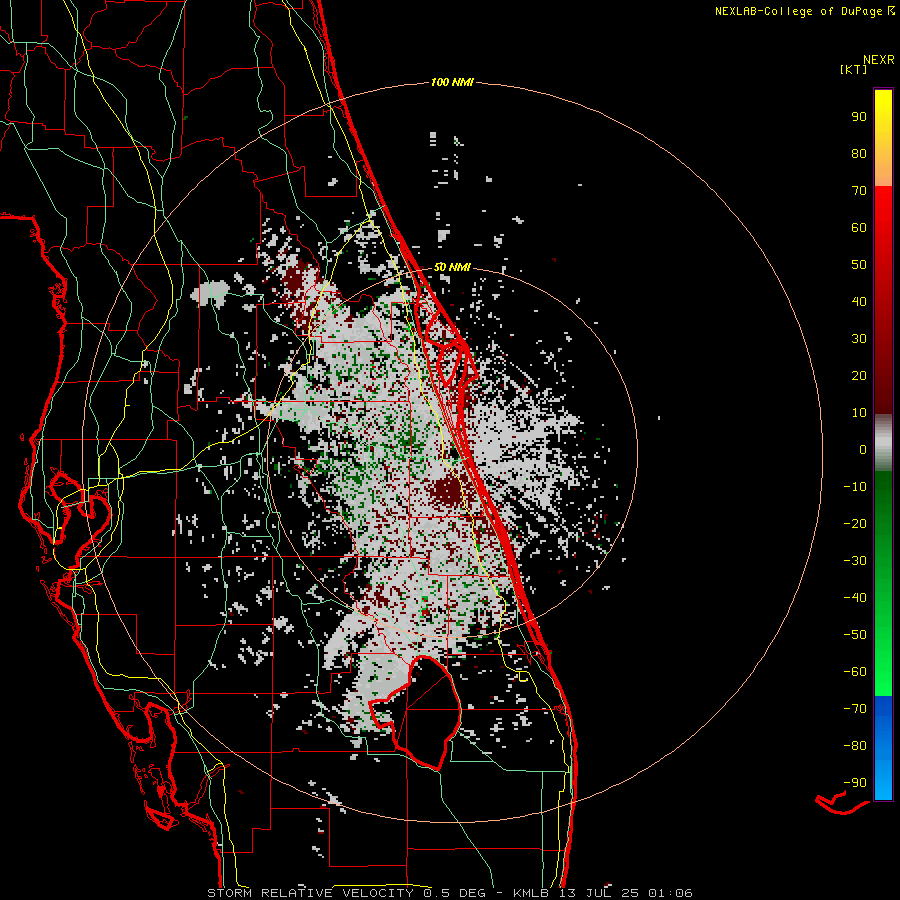Click the 50 value on the velocity scale

[859, 265]
